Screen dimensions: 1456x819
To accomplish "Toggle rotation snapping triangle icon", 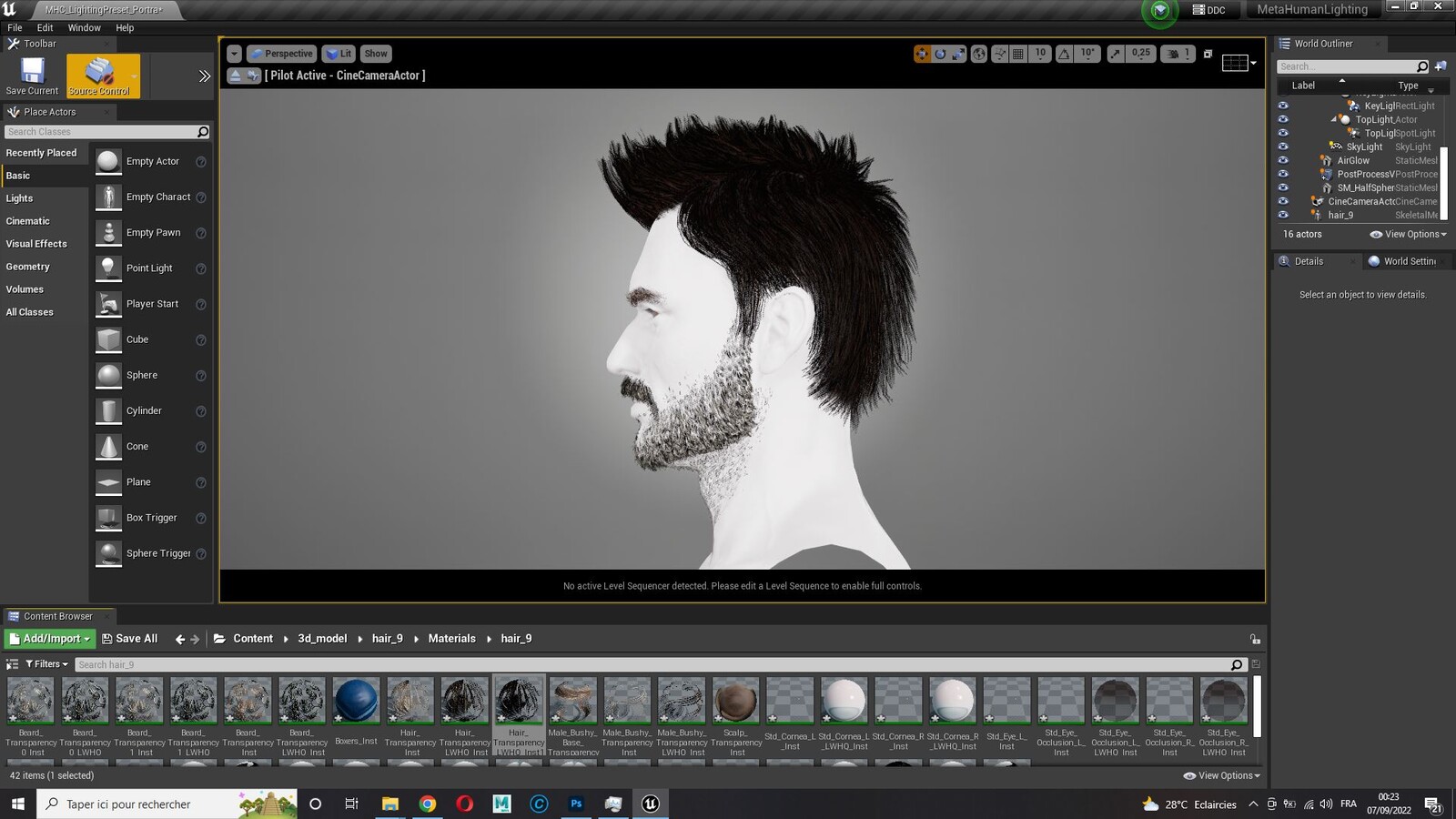I will click(x=1064, y=54).
